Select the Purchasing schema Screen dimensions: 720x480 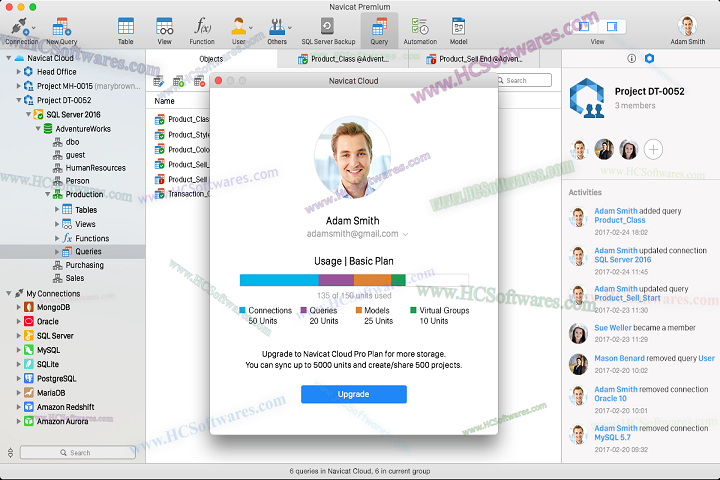84,265
